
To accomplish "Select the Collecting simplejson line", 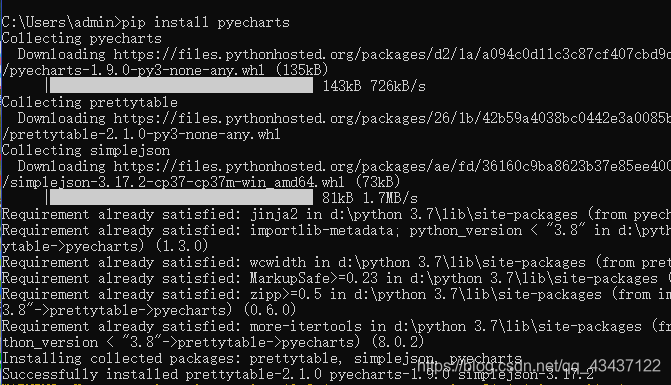I will point(86,150).
